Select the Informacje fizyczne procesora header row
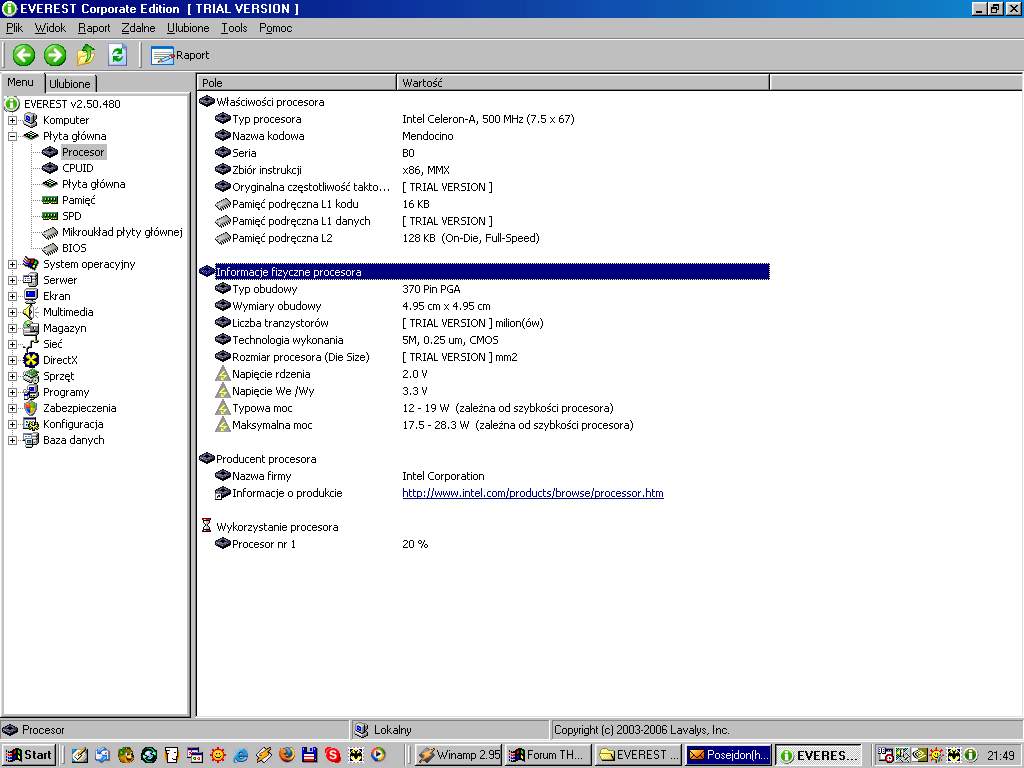The image size is (1024, 768). click(484, 272)
